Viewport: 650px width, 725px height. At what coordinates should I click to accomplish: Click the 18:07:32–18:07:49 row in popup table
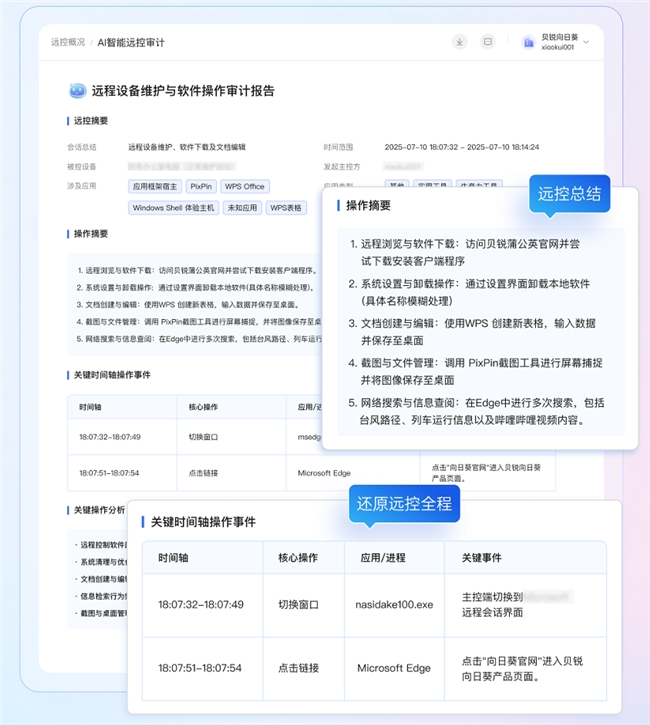[201, 604]
